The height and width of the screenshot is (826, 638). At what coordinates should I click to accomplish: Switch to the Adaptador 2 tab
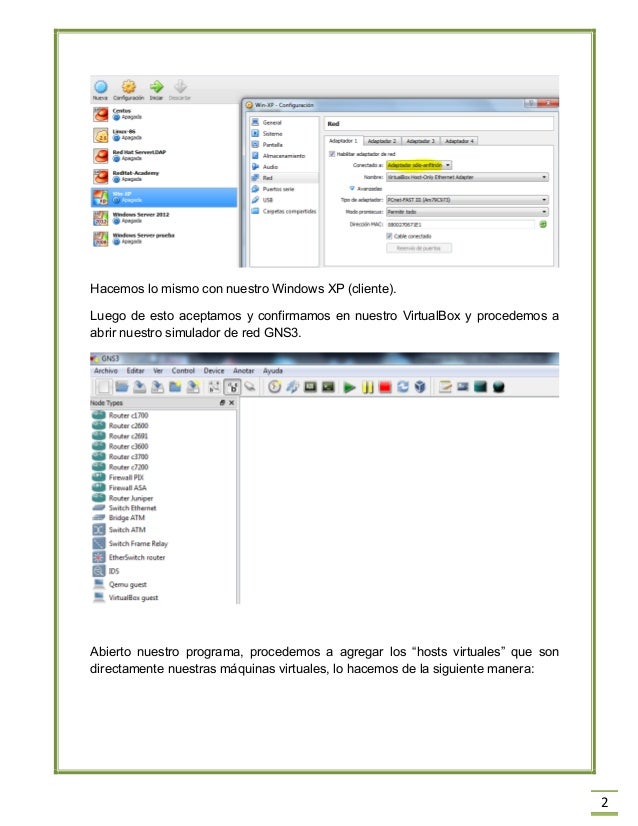pyautogui.click(x=382, y=141)
